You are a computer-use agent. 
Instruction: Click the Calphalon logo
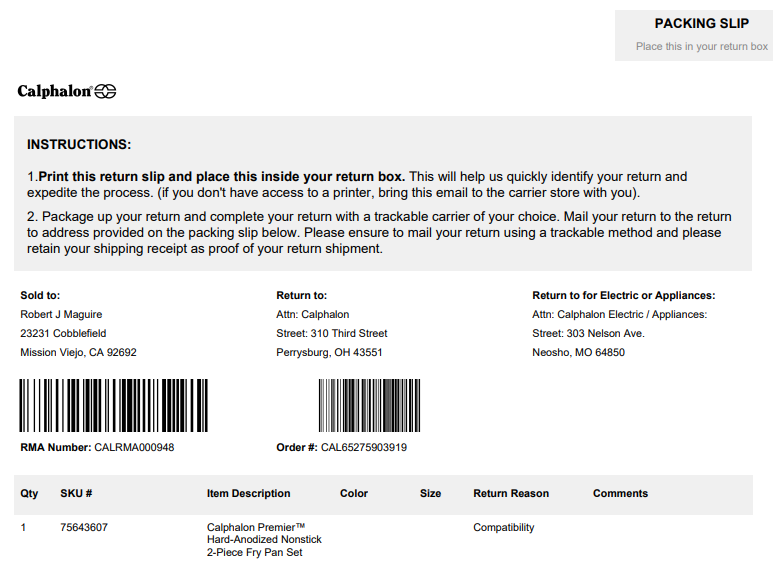tap(67, 91)
